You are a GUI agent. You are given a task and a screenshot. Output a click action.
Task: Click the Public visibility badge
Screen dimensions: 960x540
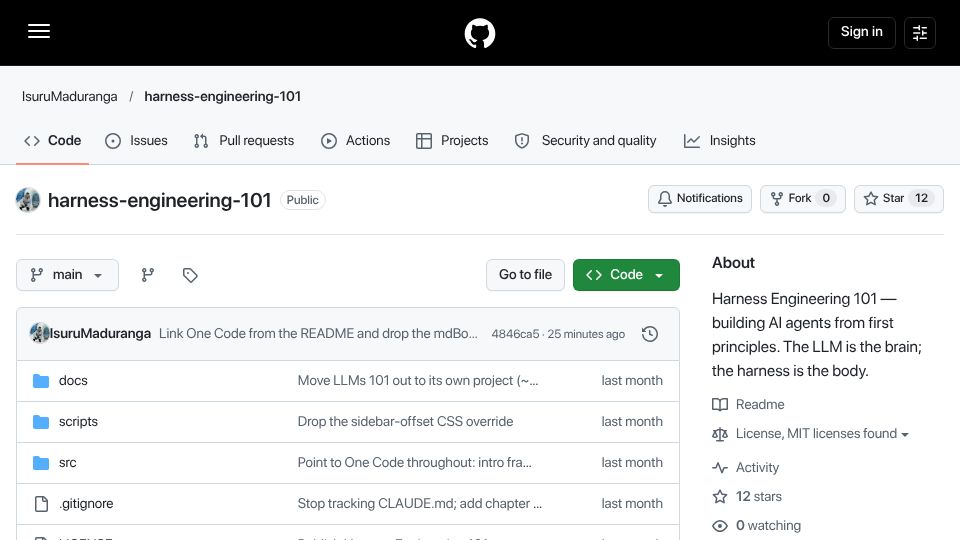click(x=302, y=200)
